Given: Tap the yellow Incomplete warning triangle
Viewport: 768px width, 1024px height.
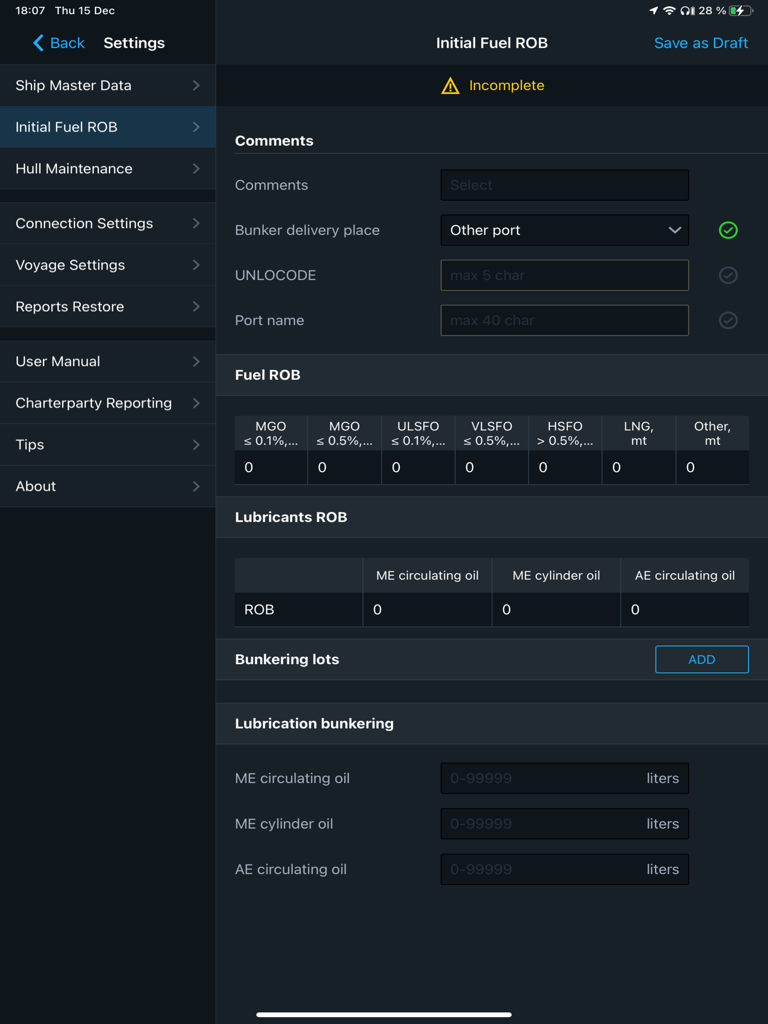Looking at the screenshot, I should 449,86.
